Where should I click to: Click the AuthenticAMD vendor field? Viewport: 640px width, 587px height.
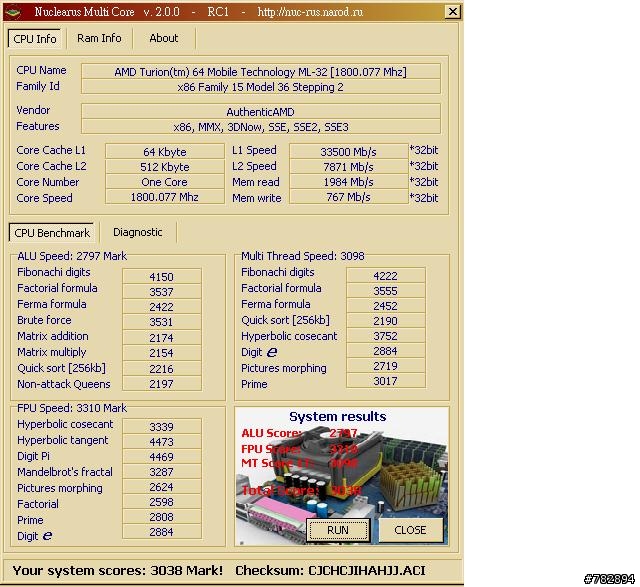pos(260,111)
